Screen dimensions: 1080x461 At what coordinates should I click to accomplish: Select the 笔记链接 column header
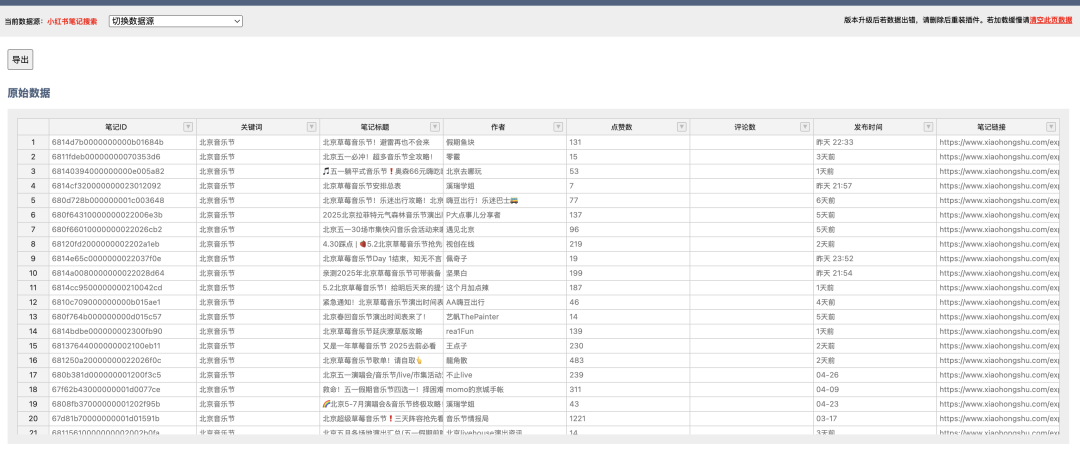997,127
